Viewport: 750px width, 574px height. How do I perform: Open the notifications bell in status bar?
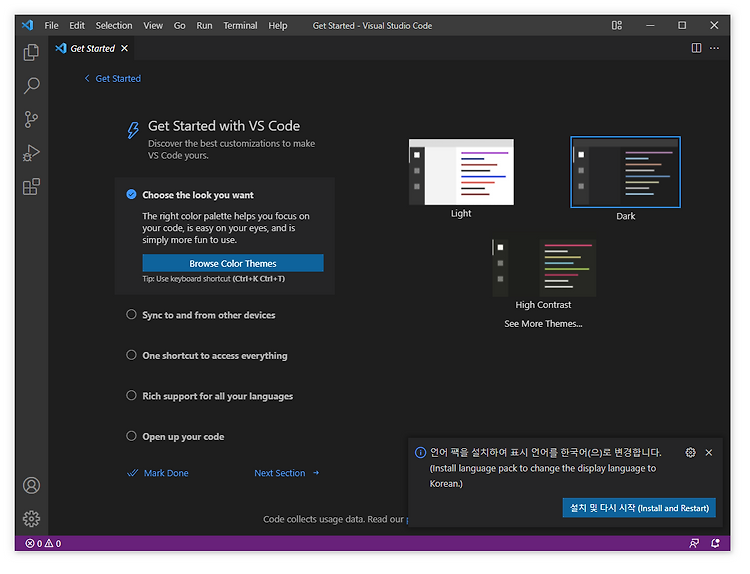pos(716,543)
